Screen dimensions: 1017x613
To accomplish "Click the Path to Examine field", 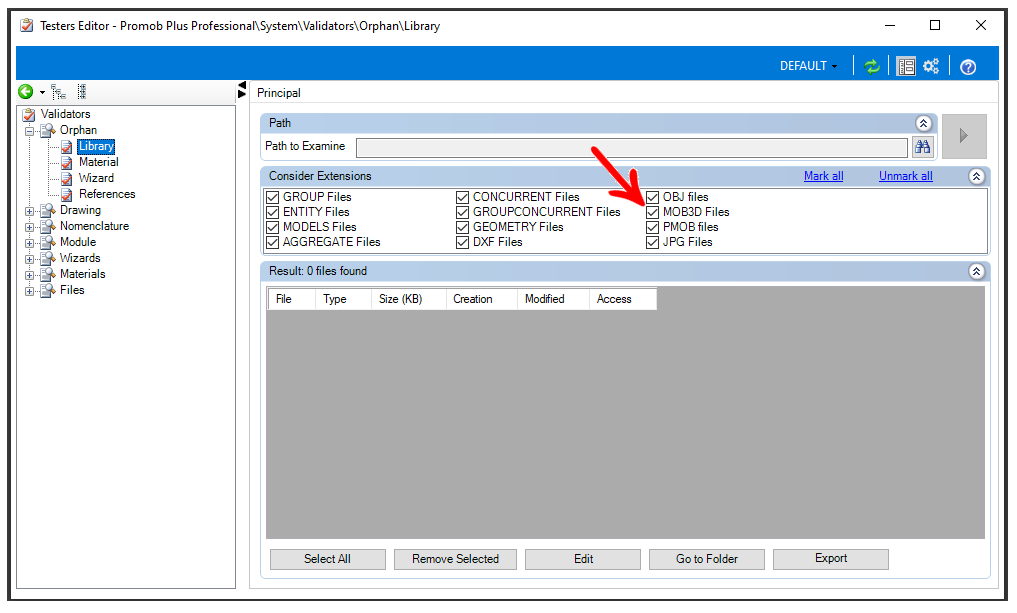I will click(632, 148).
